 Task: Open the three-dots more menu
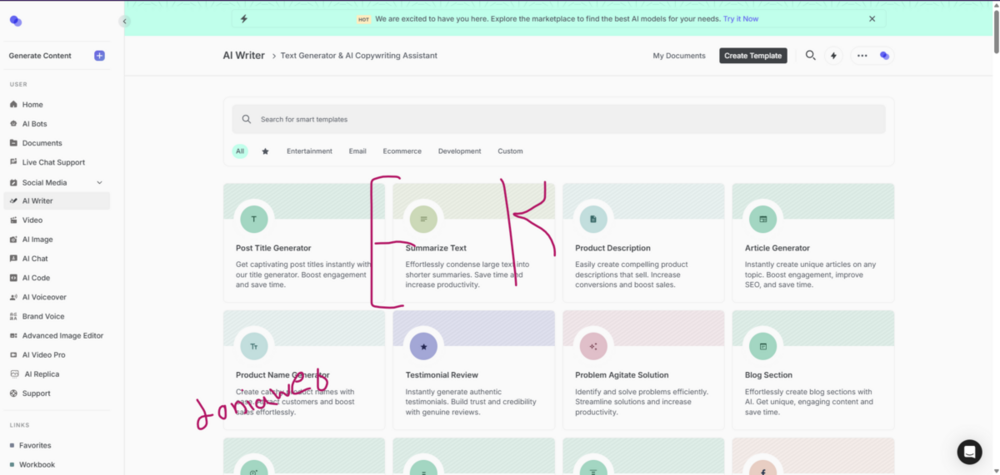click(862, 56)
